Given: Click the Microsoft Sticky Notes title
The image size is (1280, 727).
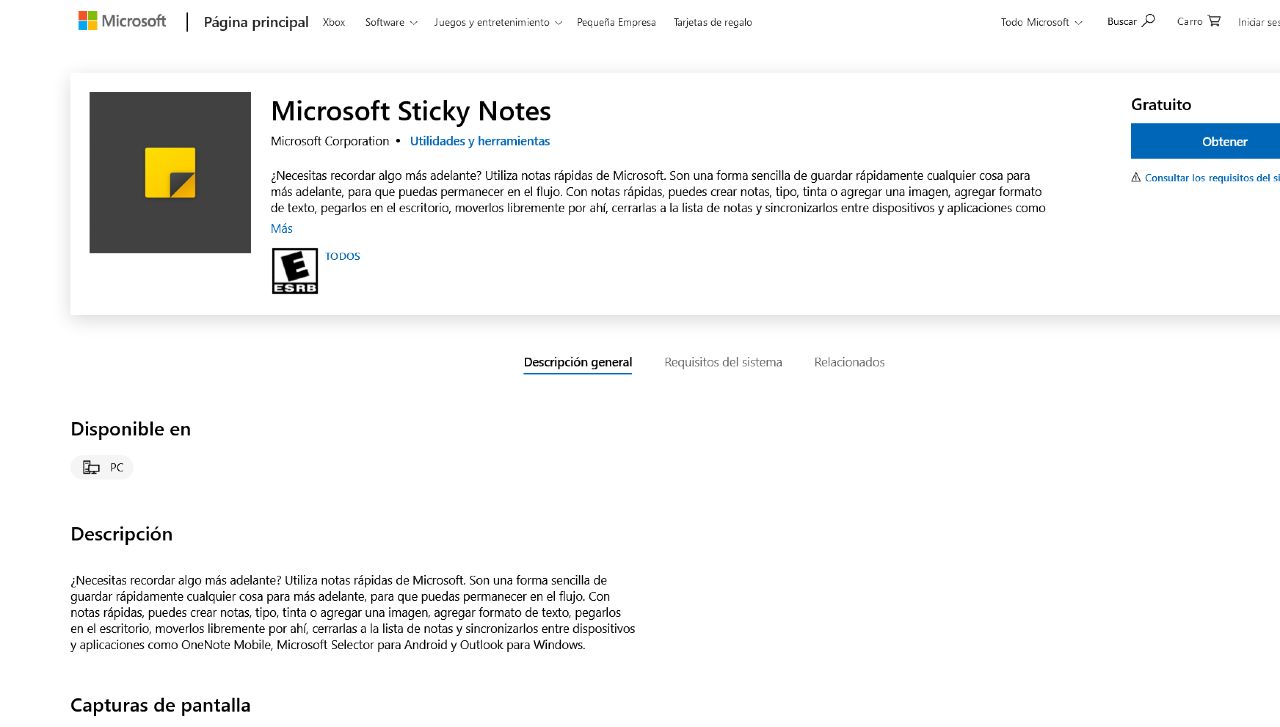Looking at the screenshot, I should (411, 110).
